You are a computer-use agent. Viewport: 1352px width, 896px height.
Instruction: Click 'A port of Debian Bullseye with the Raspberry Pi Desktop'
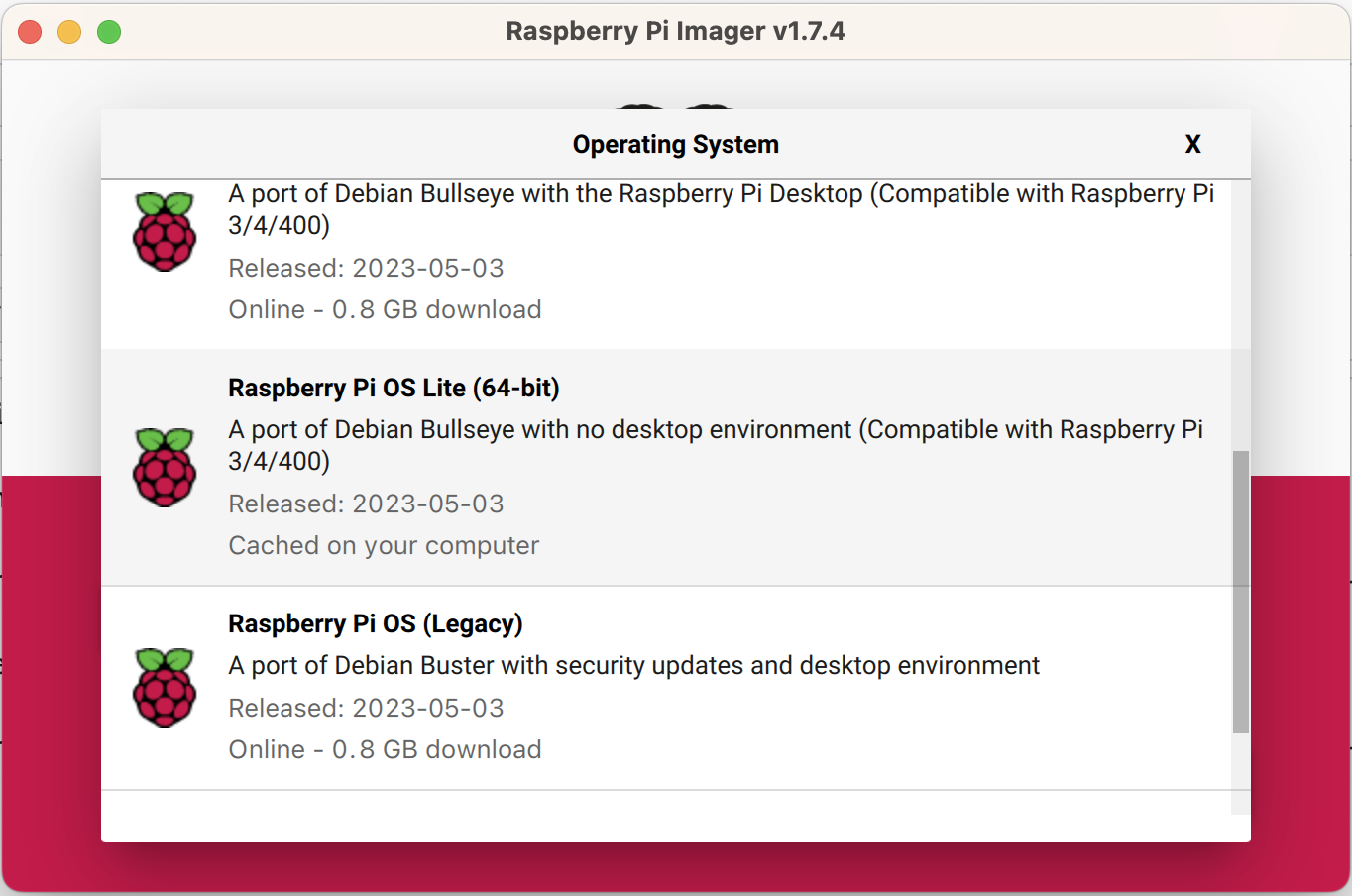(x=721, y=209)
